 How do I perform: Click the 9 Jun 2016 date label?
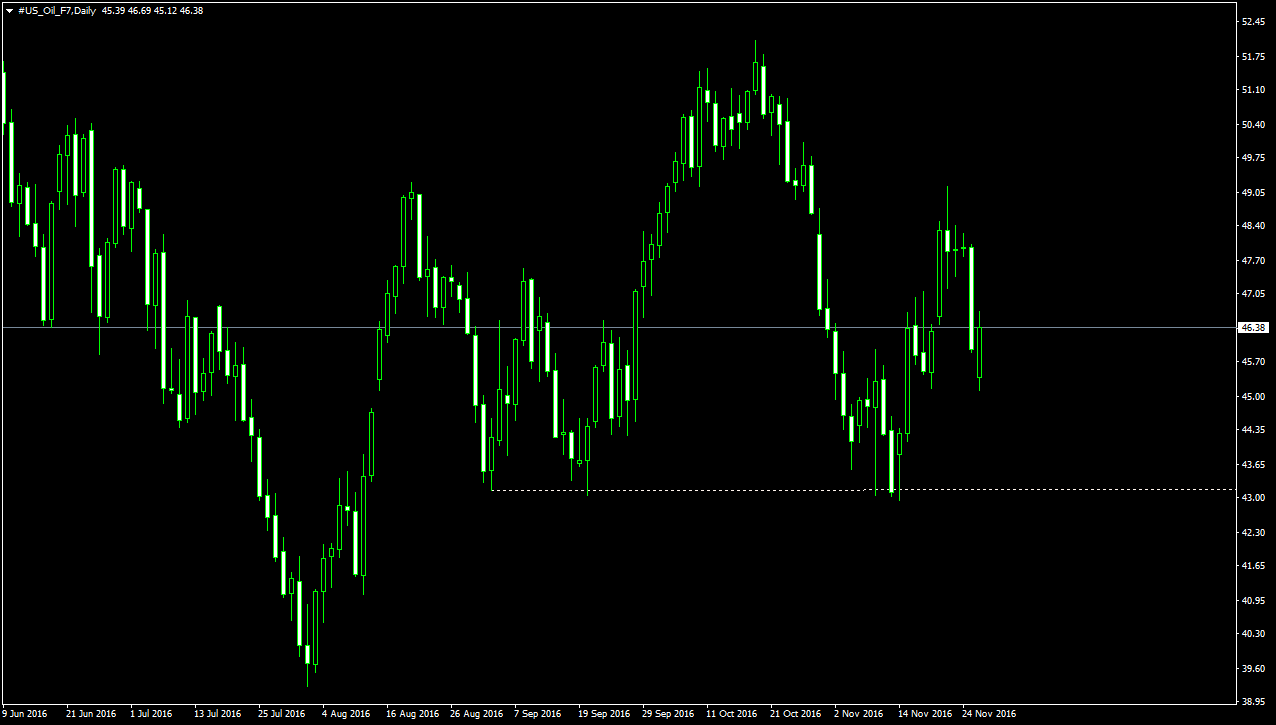(x=25, y=714)
